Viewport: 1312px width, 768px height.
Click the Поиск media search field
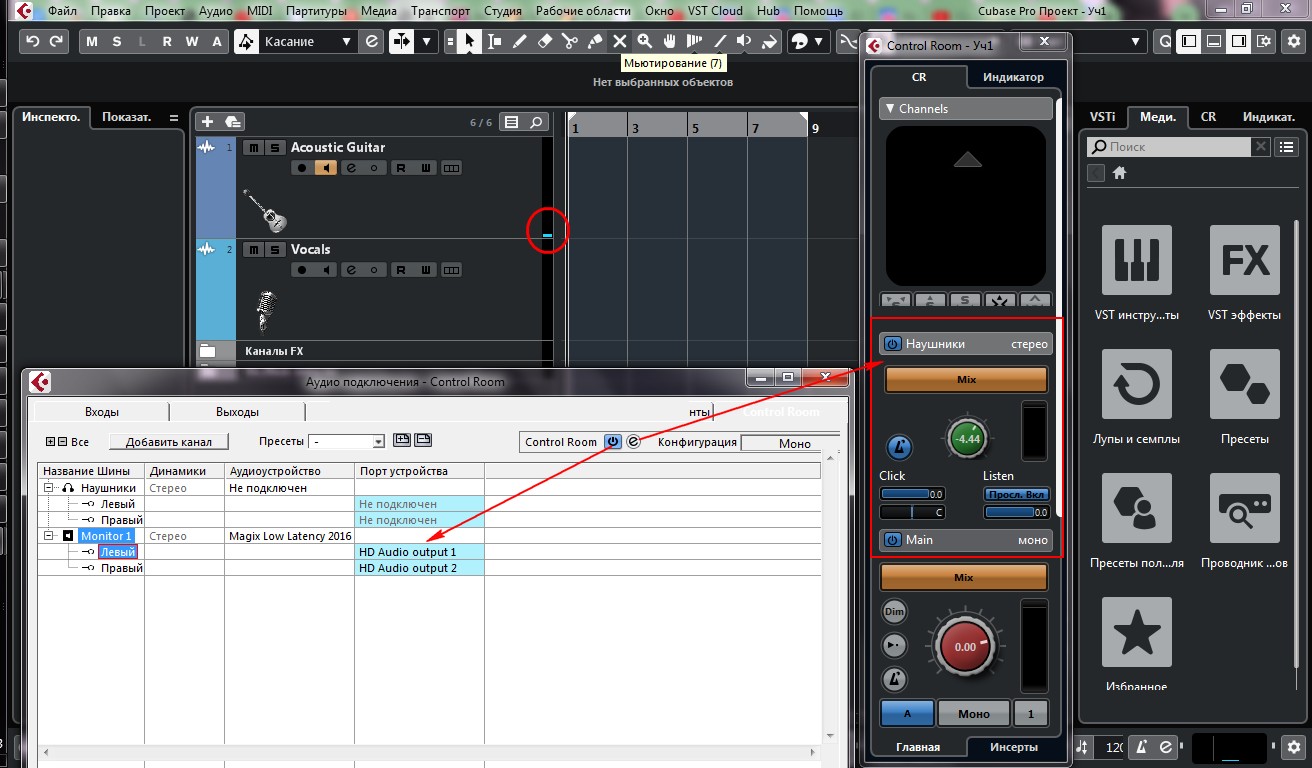(x=1169, y=147)
